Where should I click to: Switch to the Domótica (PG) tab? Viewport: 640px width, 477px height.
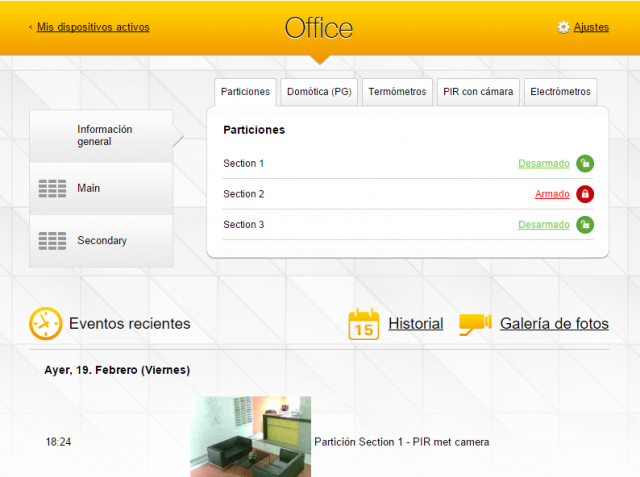tap(319, 92)
